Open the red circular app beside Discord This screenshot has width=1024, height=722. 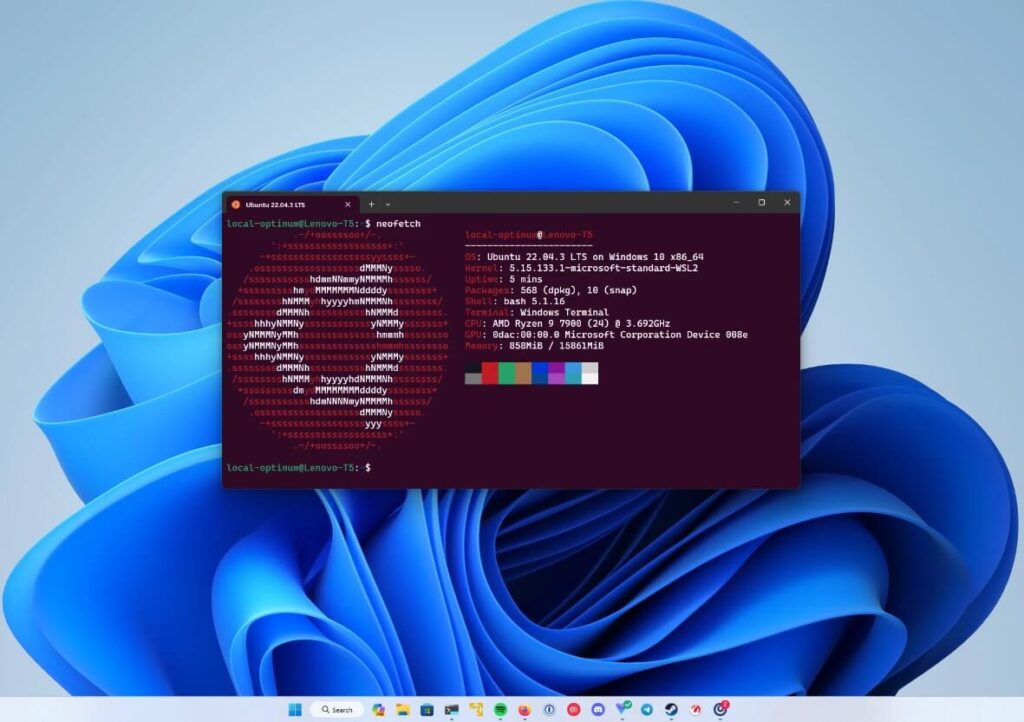point(574,710)
